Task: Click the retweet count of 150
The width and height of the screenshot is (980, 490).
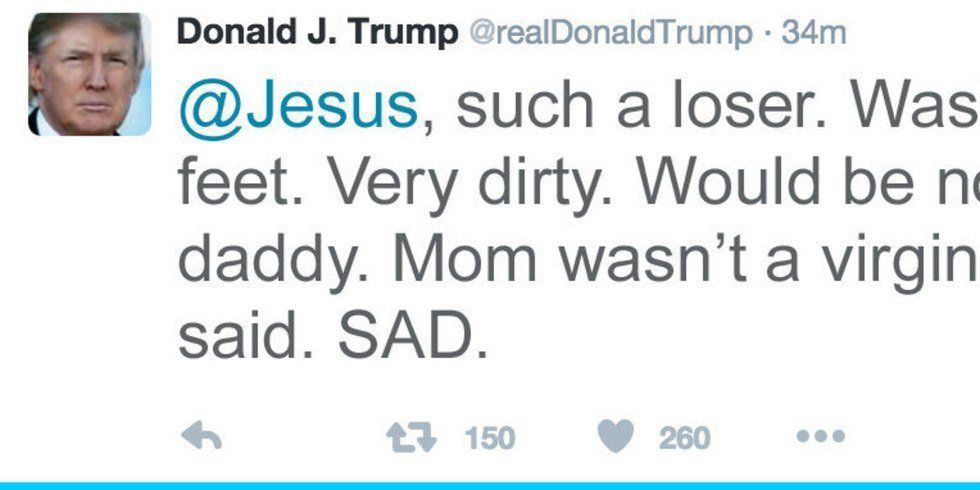Action: point(489,438)
